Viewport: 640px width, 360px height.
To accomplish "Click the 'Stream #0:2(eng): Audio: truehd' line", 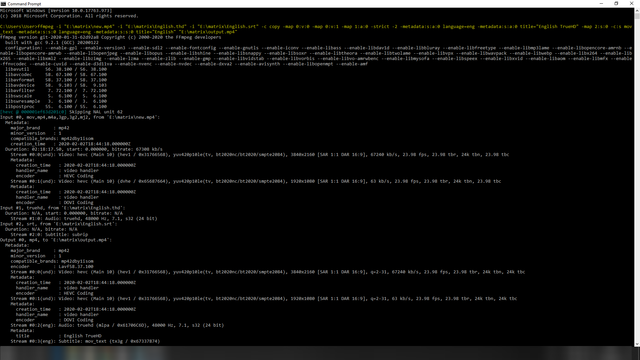I will (x=117, y=325).
